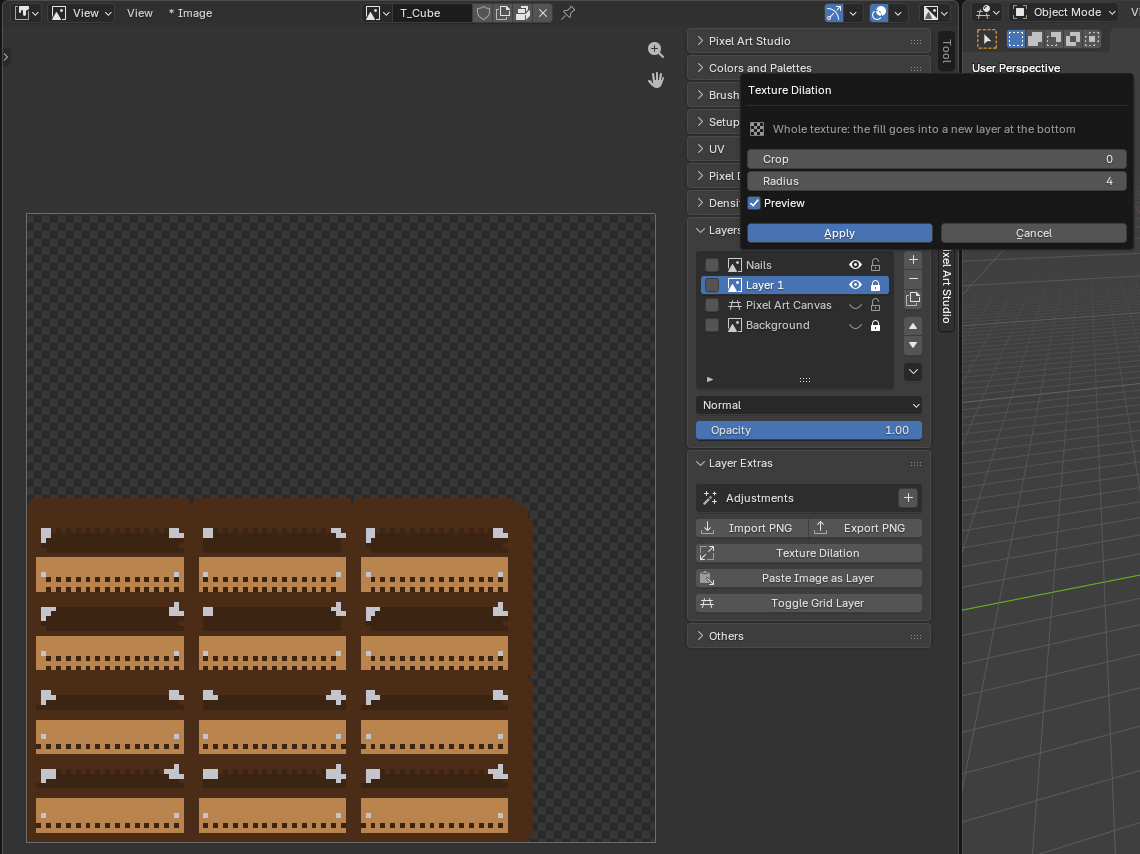Pin the image with the pin icon

pos(568,13)
